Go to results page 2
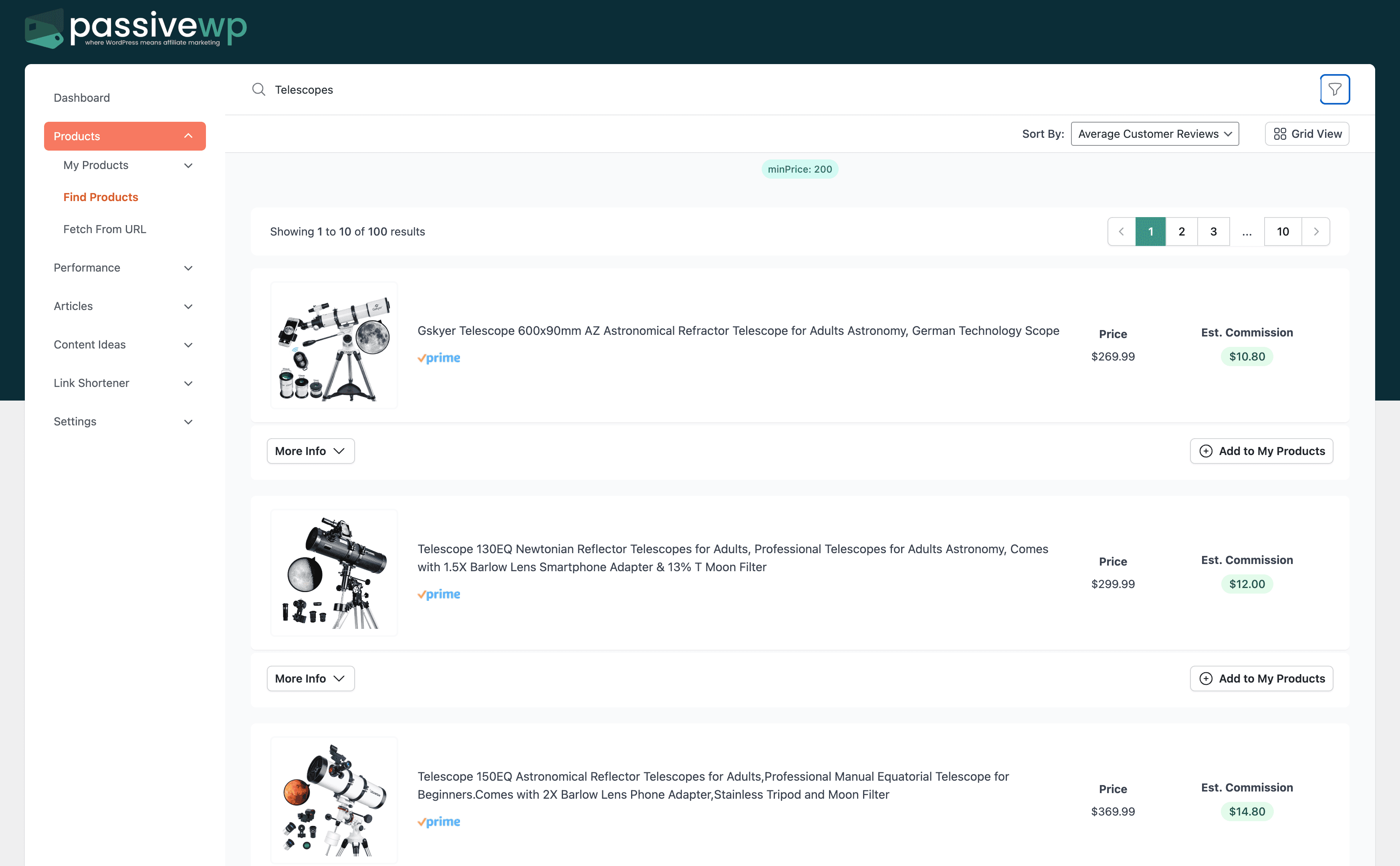This screenshot has height=866, width=1400. (x=1181, y=232)
